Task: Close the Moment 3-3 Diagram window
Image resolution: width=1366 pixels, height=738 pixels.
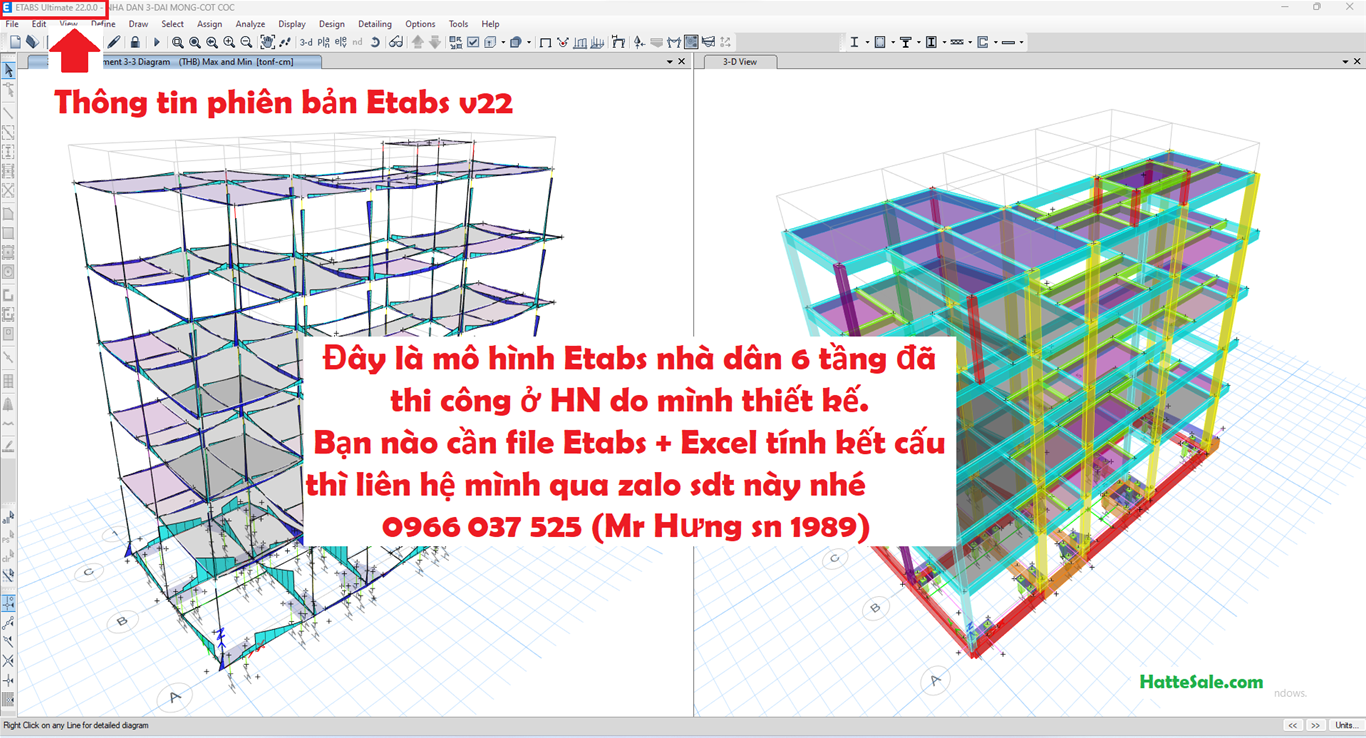Action: pyautogui.click(x=682, y=62)
